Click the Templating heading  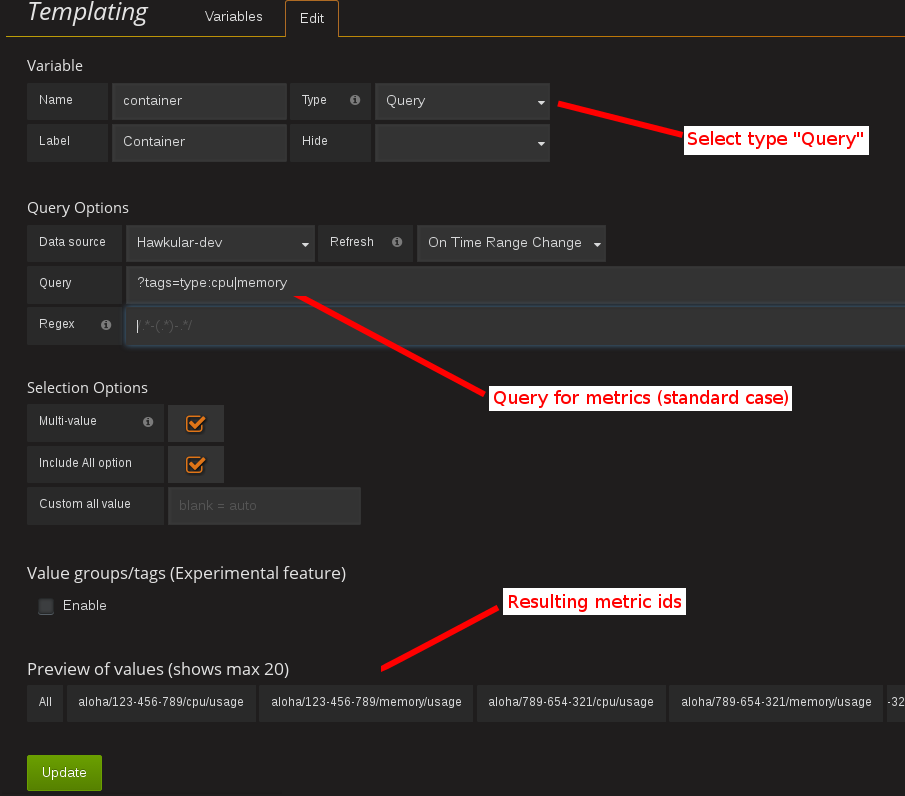pos(88,13)
